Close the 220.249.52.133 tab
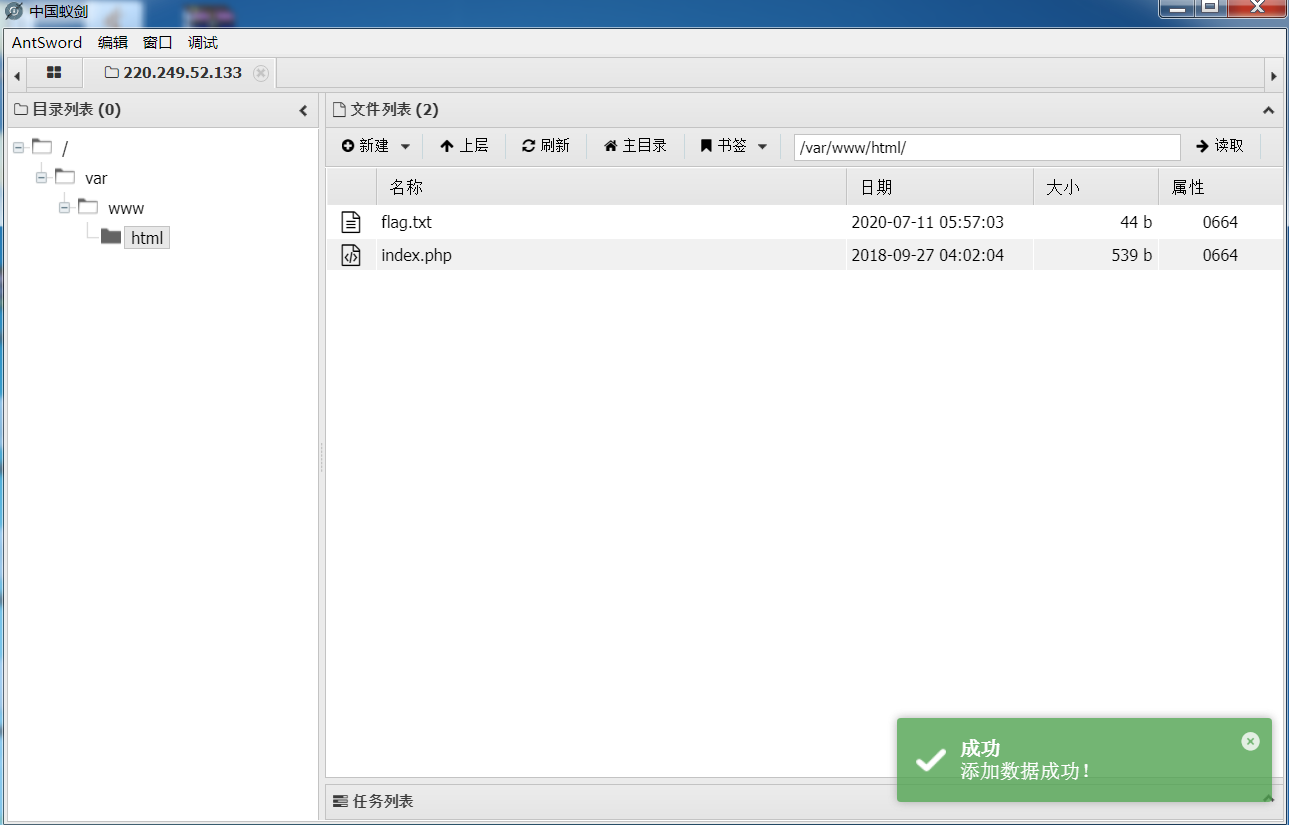 coord(261,73)
